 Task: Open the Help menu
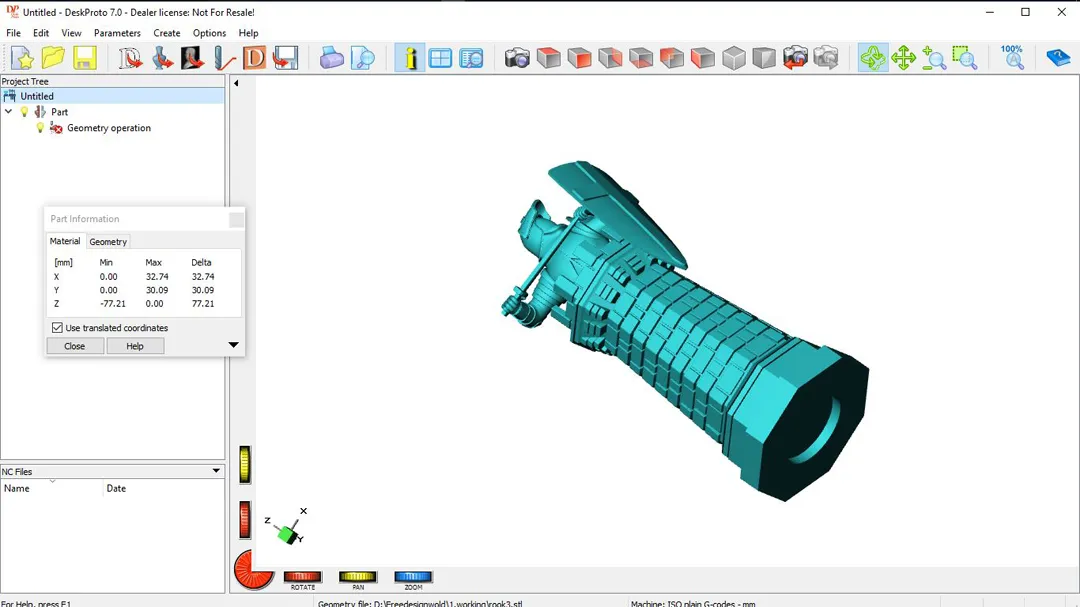coord(248,32)
